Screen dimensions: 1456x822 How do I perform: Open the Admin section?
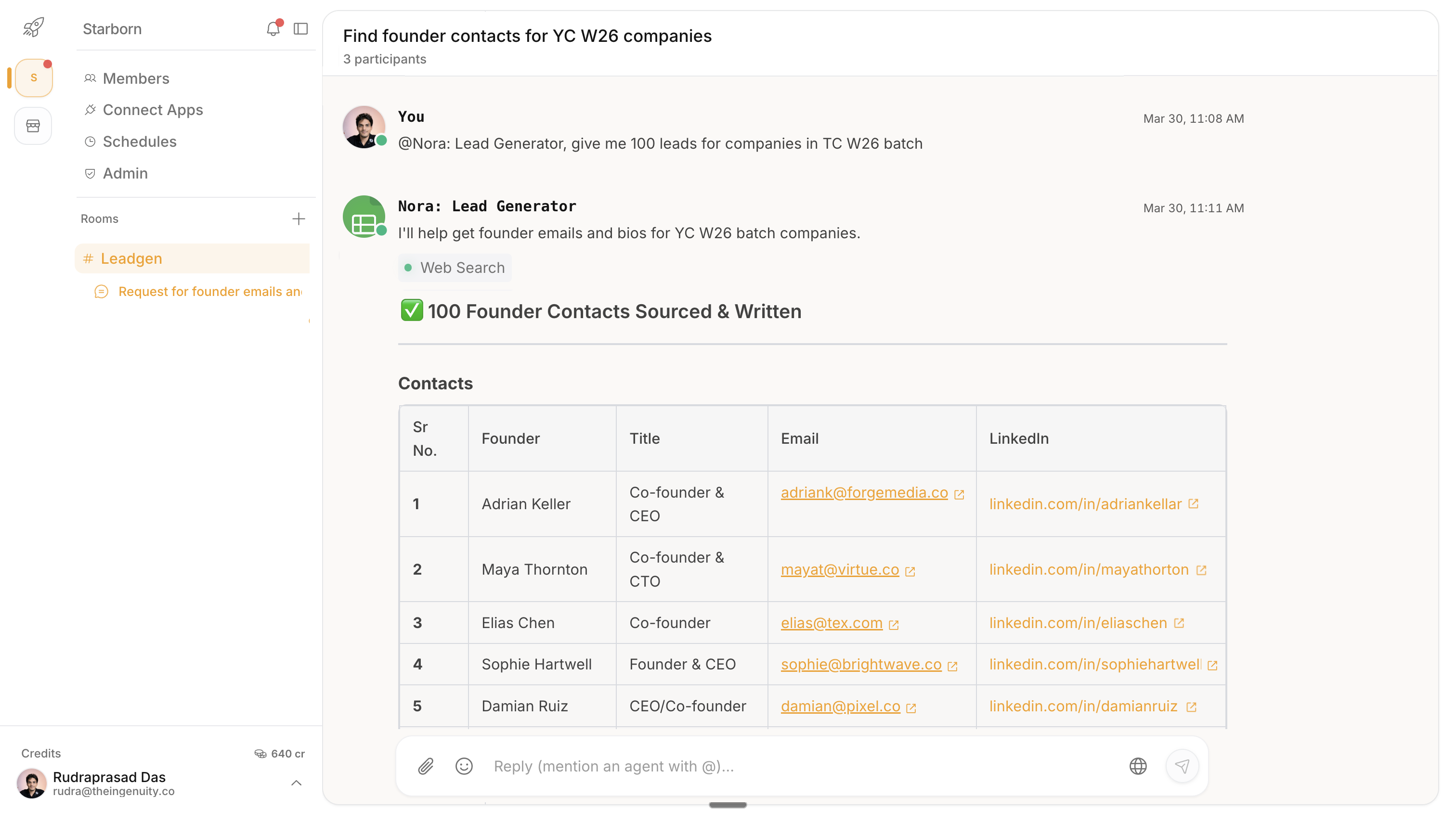(x=125, y=173)
